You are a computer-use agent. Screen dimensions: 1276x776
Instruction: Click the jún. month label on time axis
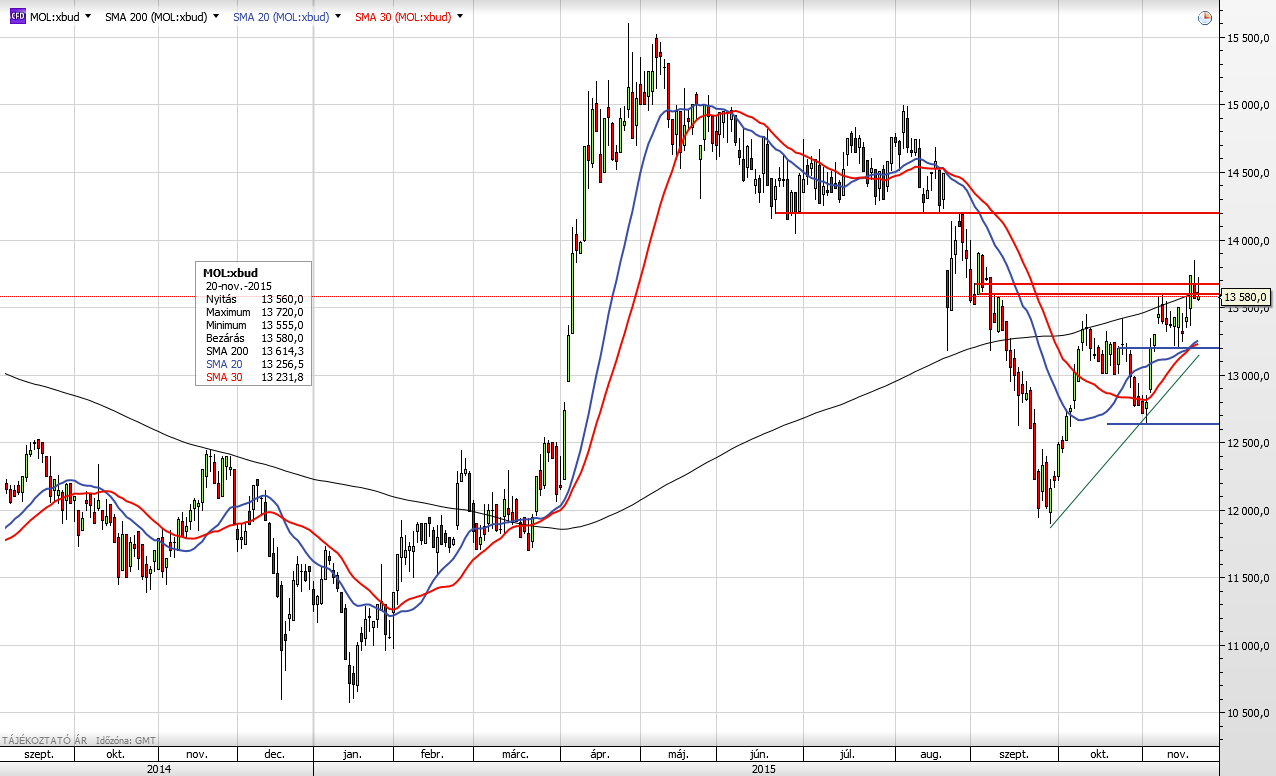759,754
